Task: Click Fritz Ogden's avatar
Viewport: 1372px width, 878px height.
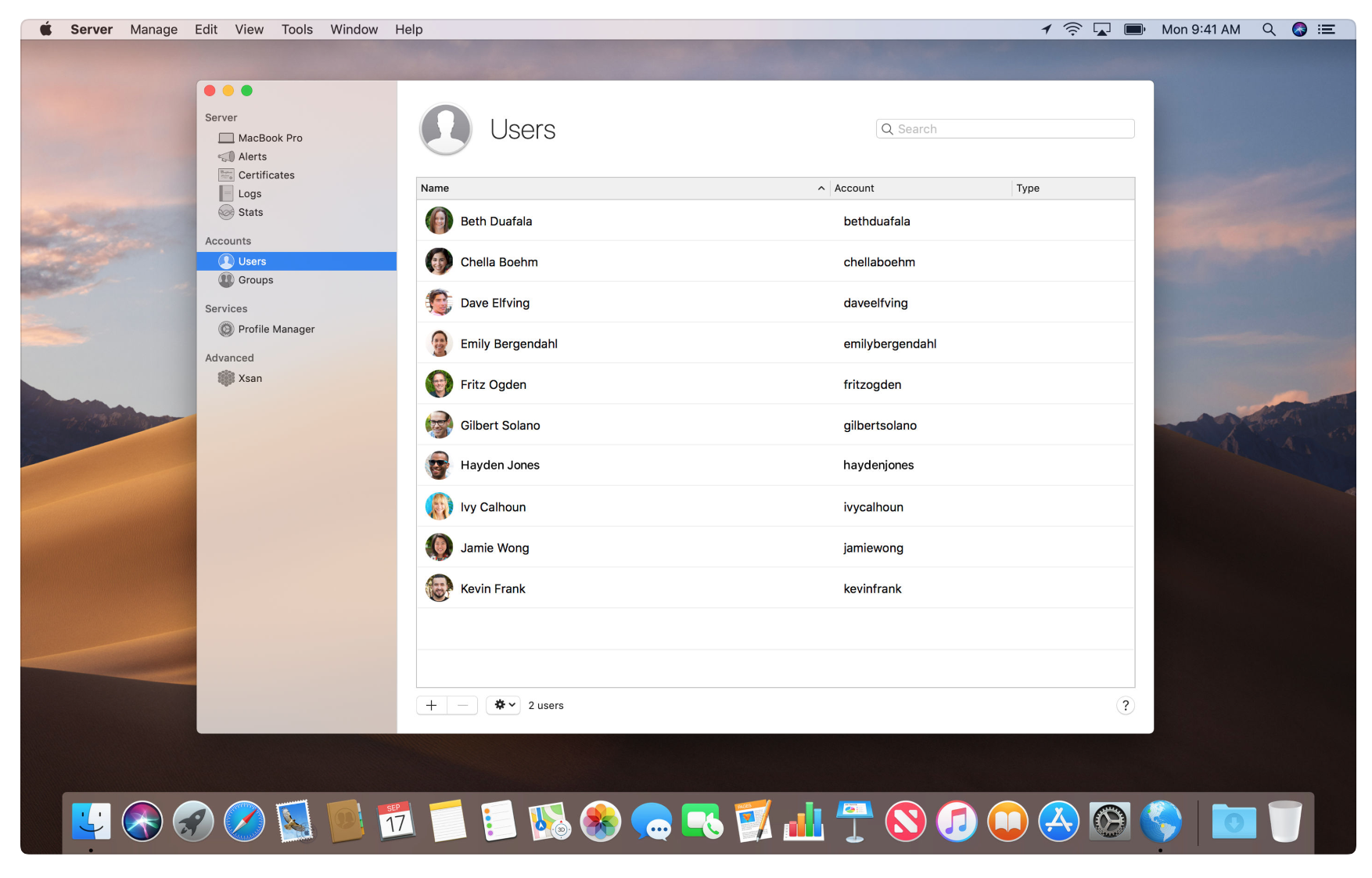Action: tap(439, 383)
